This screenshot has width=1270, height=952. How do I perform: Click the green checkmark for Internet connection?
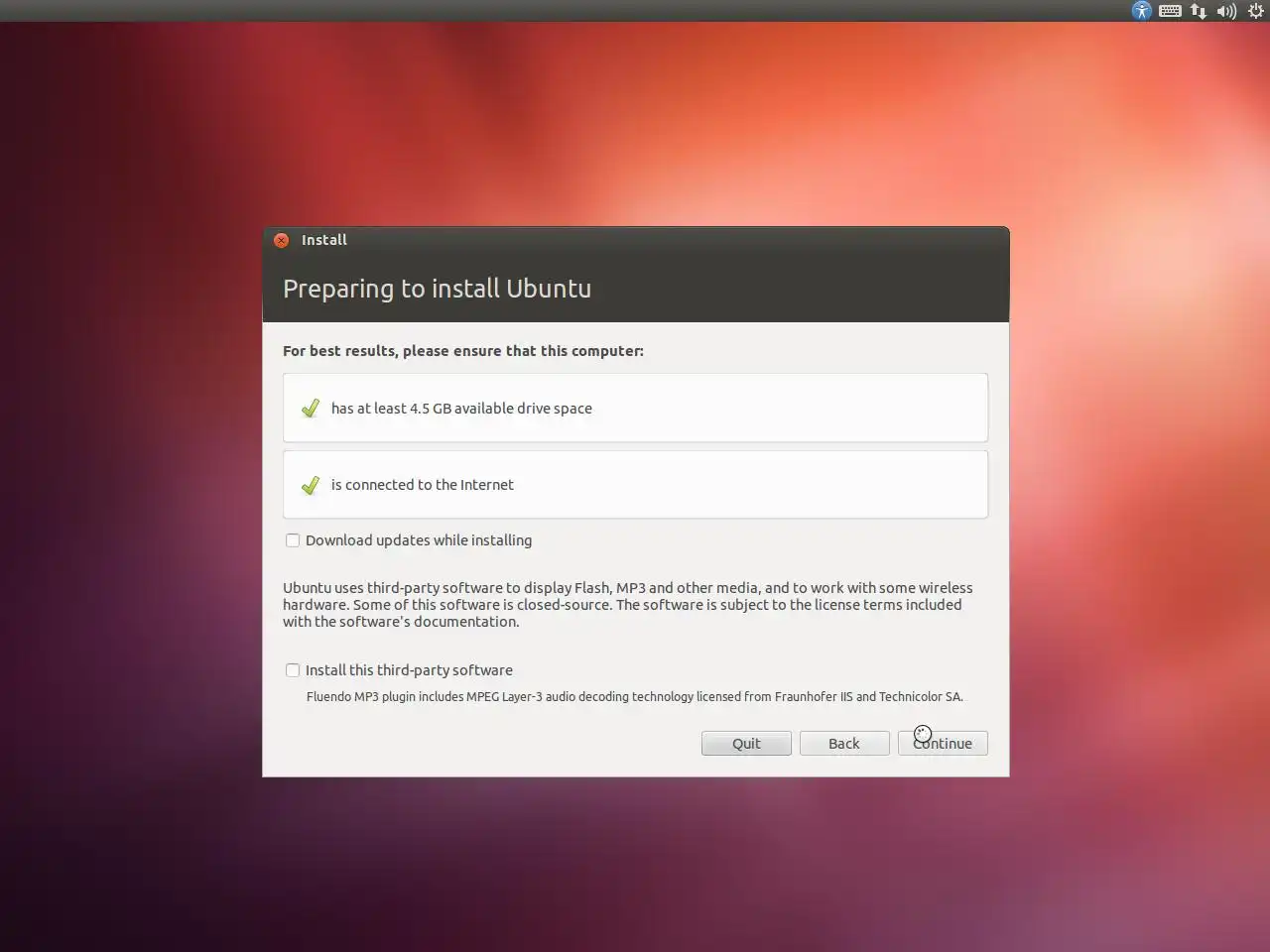pos(311,485)
